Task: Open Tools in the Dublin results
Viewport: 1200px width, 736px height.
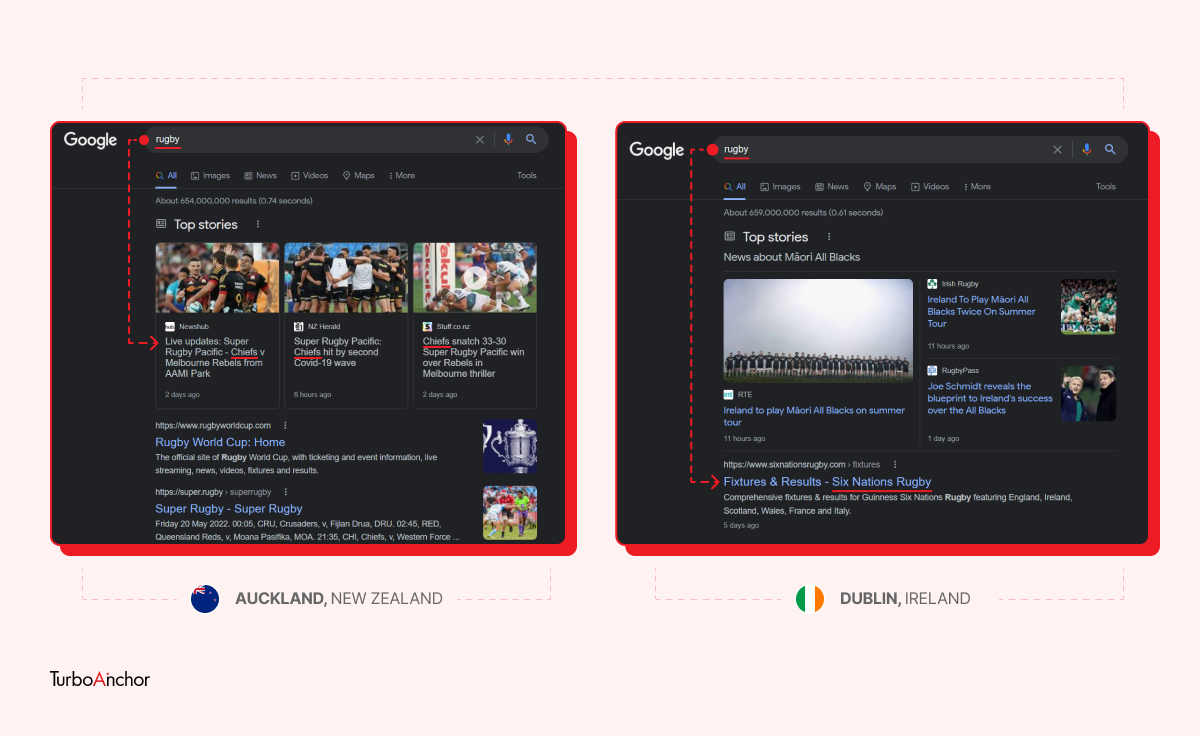Action: (1106, 187)
